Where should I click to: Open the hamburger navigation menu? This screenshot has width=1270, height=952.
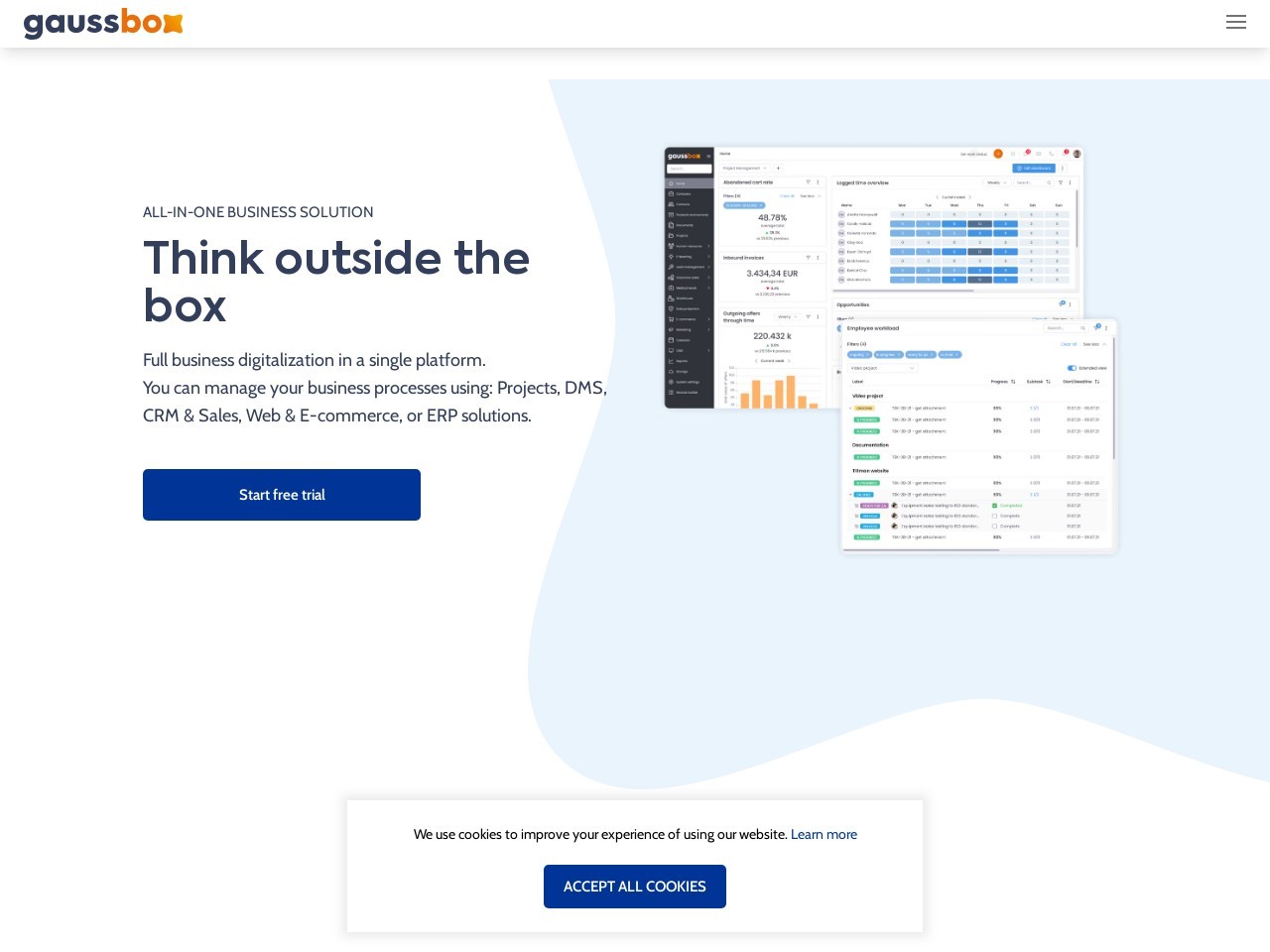point(1235,22)
